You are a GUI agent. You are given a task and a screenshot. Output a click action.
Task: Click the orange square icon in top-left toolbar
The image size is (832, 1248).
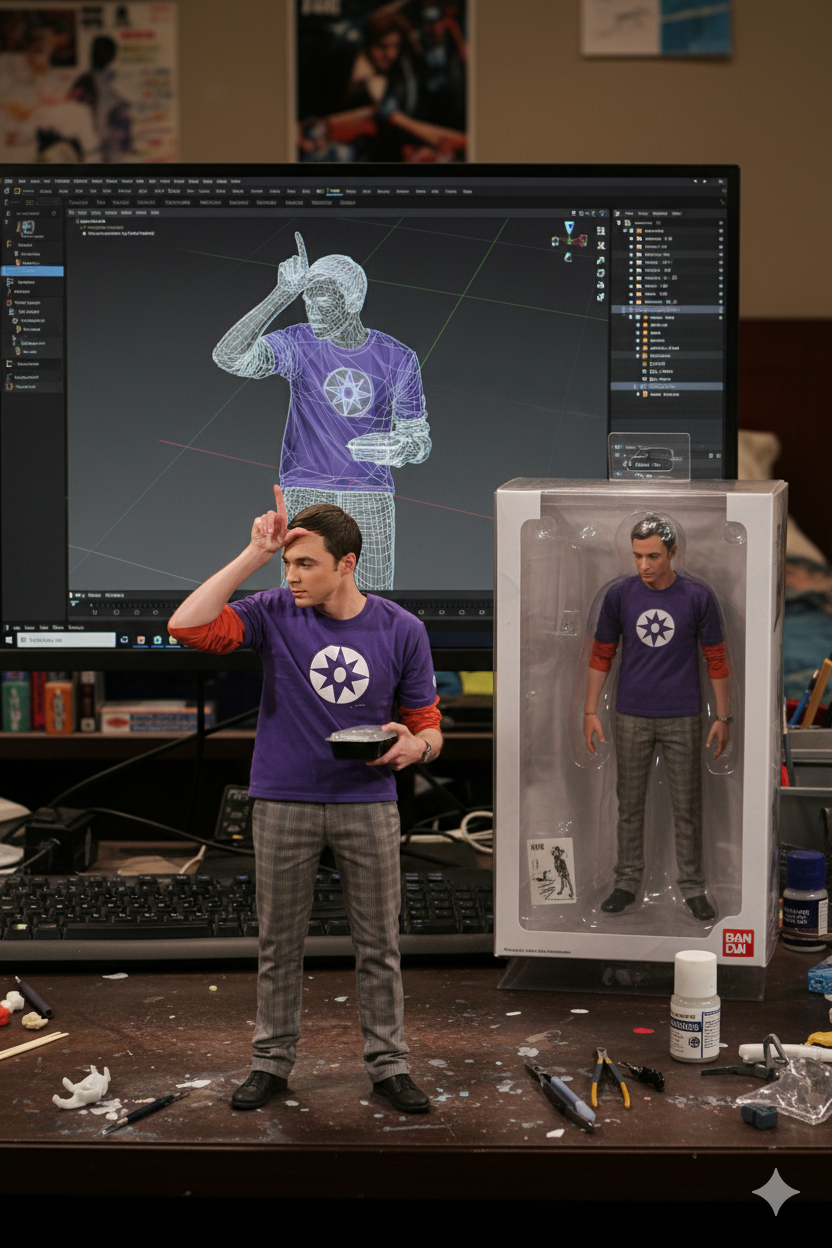(x=17, y=190)
